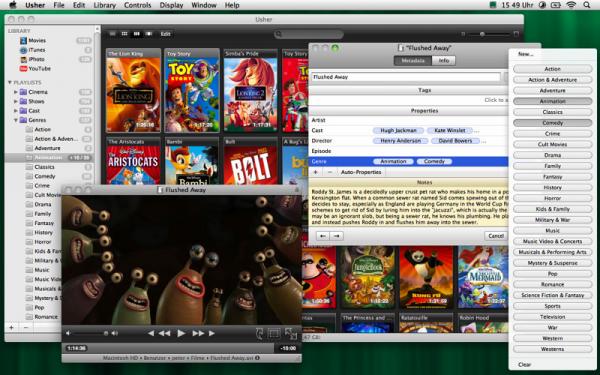Enter fullscreen mode in the video player
Viewport: 600px width, 375px height.
291,334
